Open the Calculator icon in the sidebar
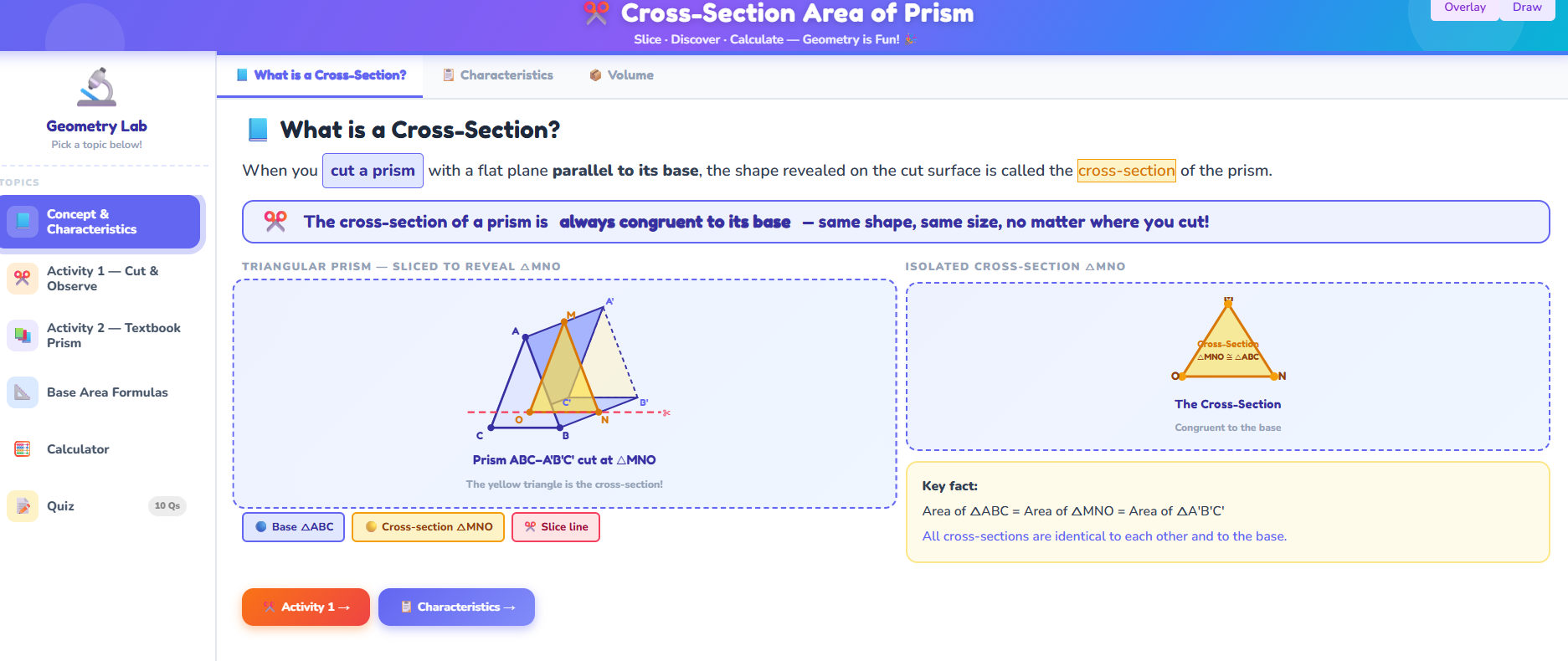Viewport: 1568px width, 661px height. [x=21, y=448]
